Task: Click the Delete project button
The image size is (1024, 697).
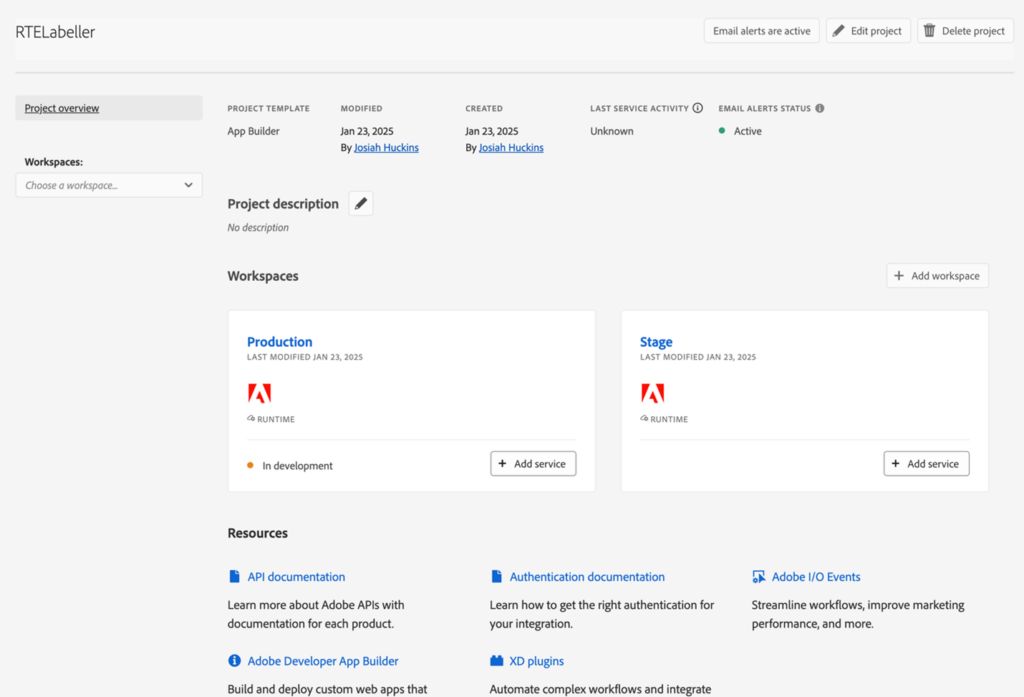Action: click(x=964, y=30)
